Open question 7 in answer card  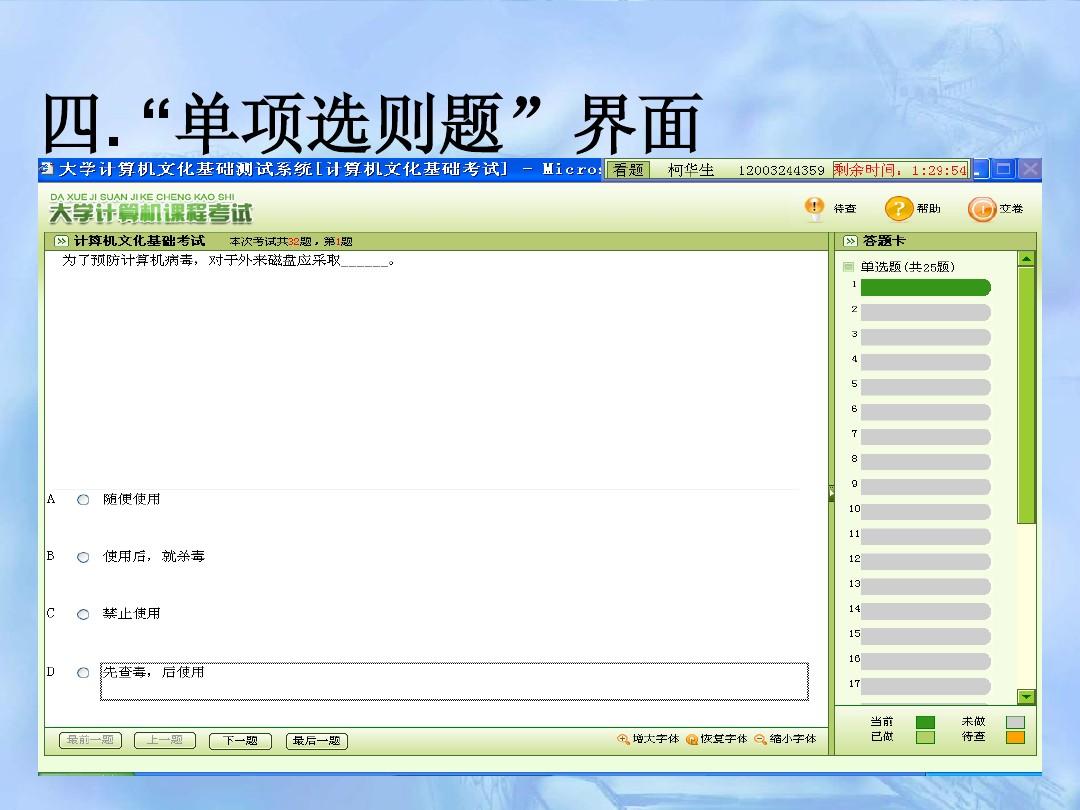pyautogui.click(x=926, y=437)
